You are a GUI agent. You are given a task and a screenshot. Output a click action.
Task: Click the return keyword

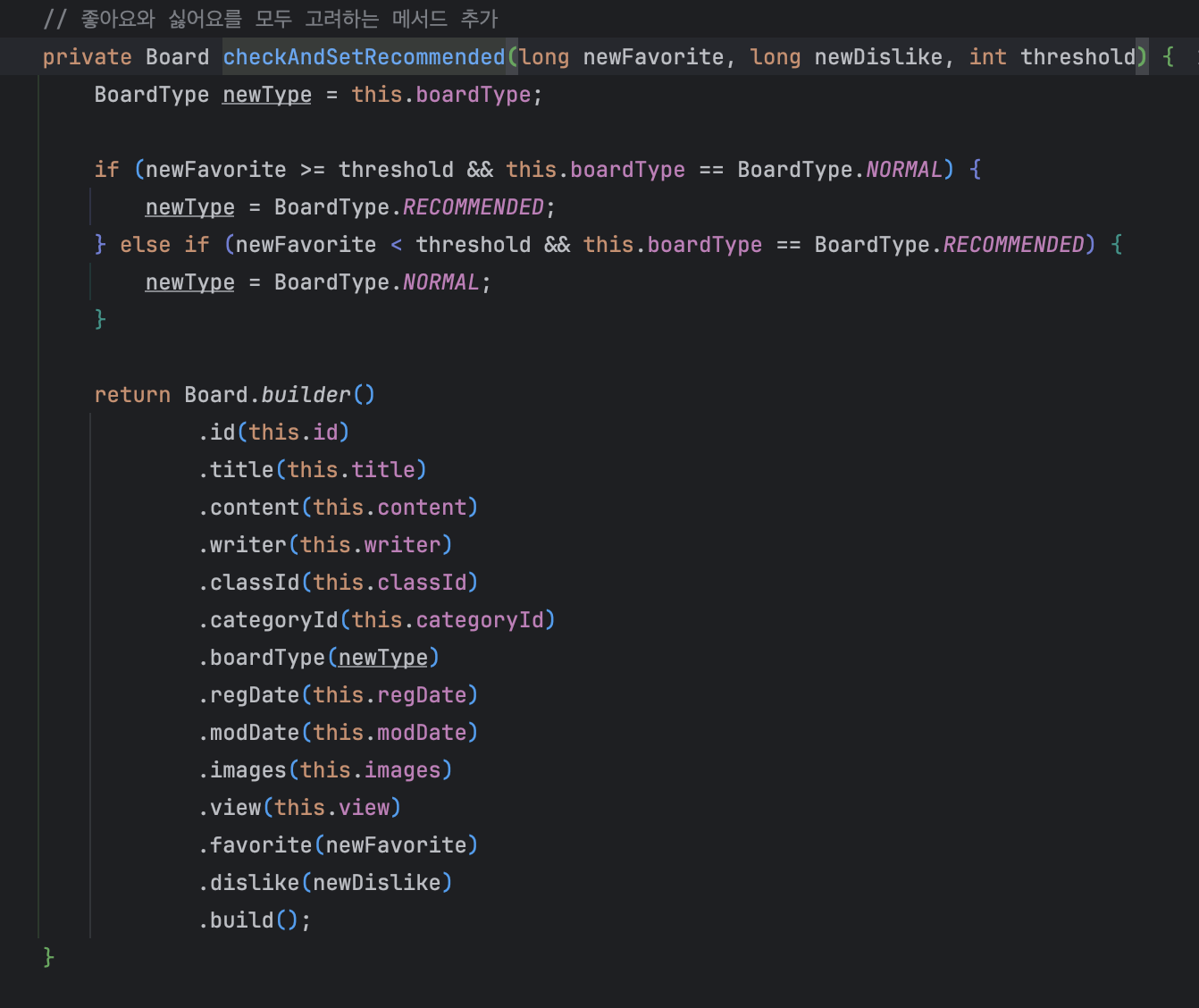pyautogui.click(x=132, y=395)
